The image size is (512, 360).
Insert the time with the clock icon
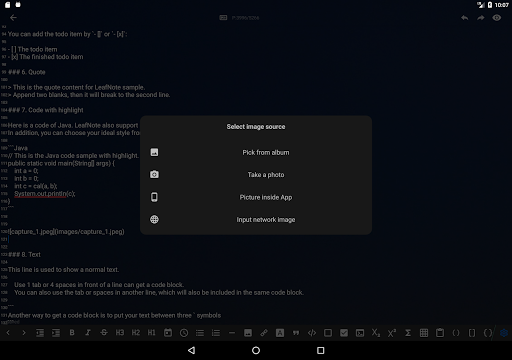(184, 333)
